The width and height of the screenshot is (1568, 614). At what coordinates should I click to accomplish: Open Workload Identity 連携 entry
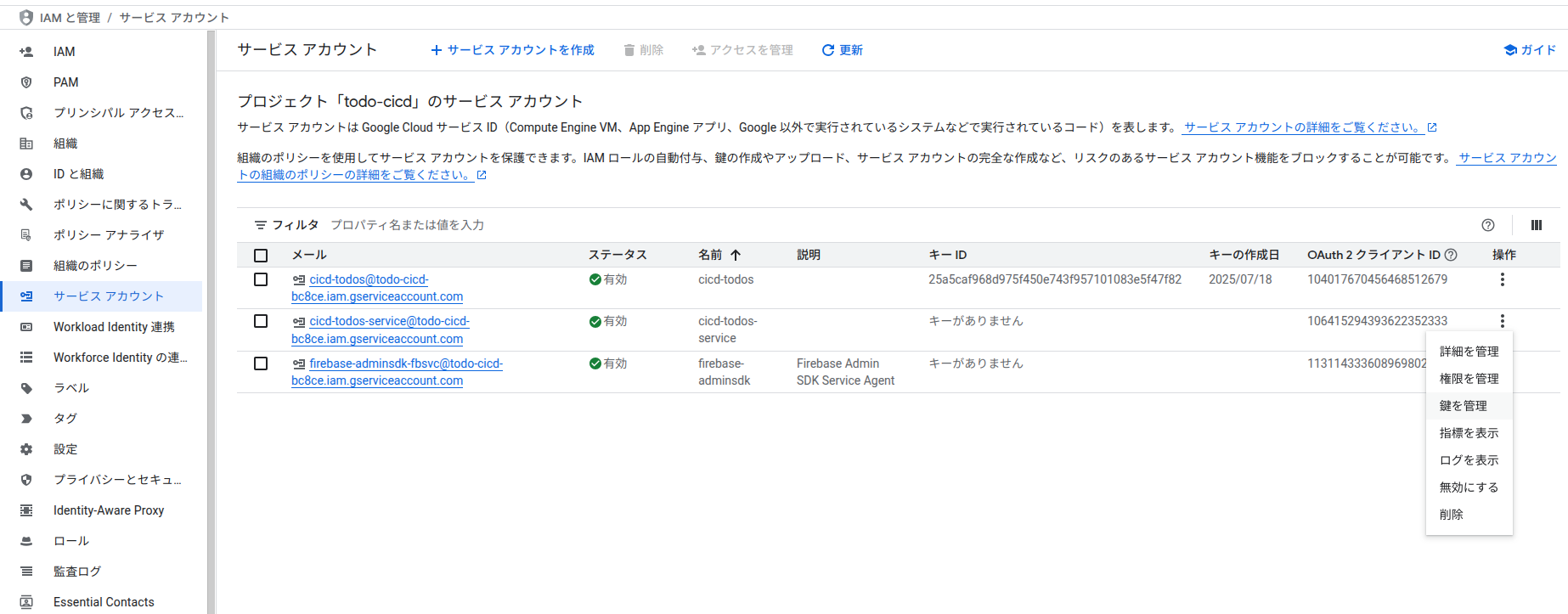pos(102,327)
